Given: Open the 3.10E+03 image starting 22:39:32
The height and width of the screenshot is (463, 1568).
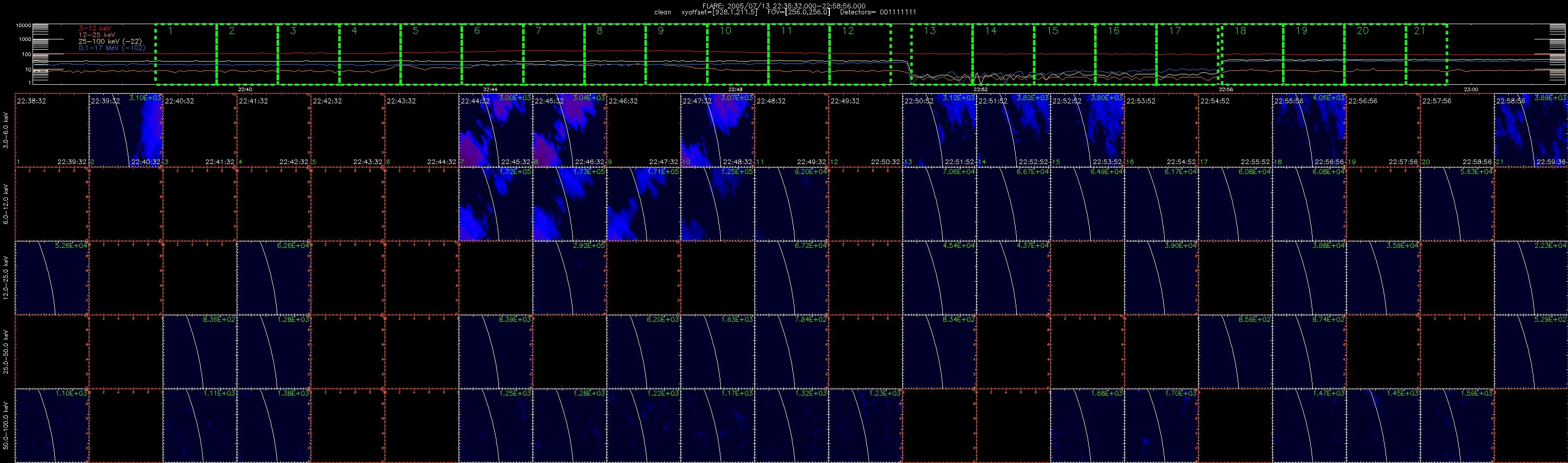Looking at the screenshot, I should 125,130.
